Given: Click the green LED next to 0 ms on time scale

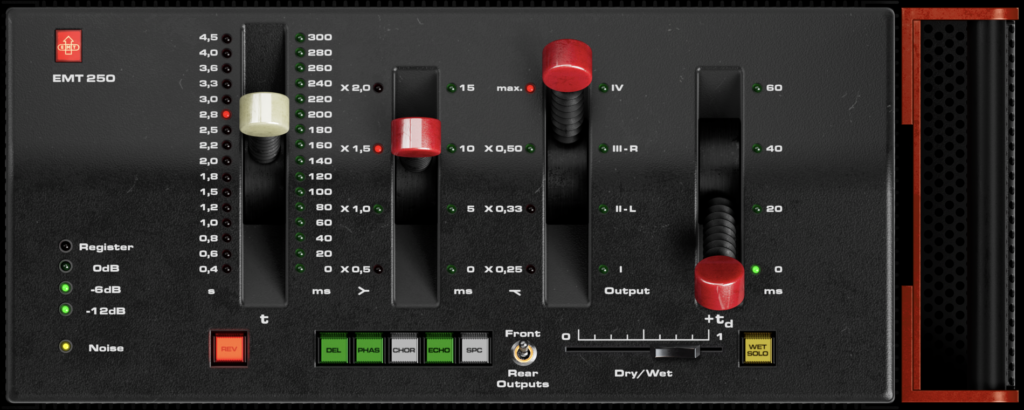Looking at the screenshot, I should coord(300,268).
